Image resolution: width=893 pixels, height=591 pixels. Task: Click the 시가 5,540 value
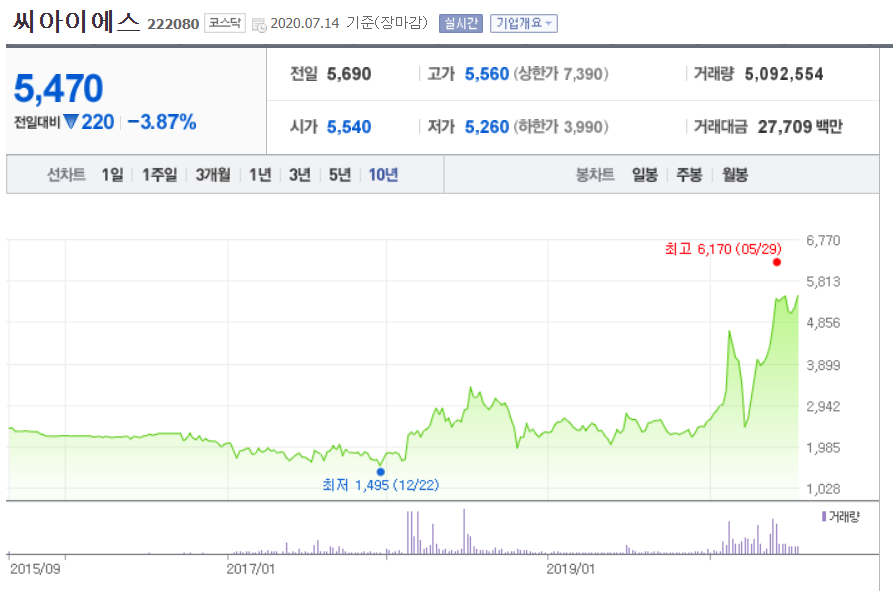[x=349, y=127]
